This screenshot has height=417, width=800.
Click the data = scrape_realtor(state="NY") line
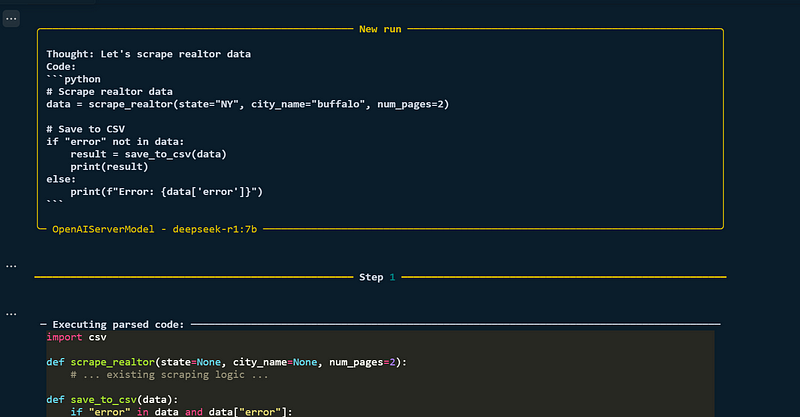click(x=248, y=104)
